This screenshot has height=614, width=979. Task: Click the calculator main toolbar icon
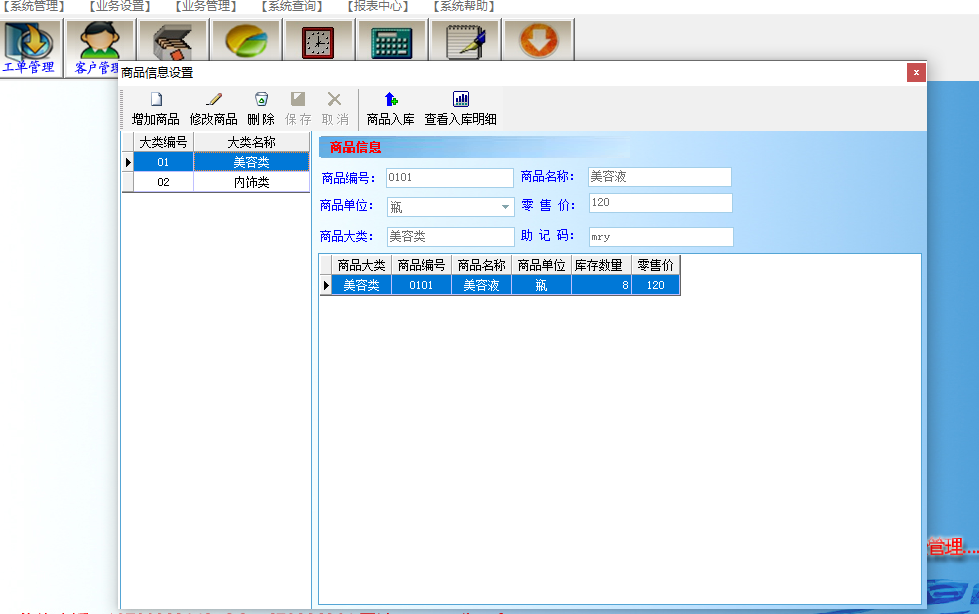pyautogui.click(x=391, y=41)
